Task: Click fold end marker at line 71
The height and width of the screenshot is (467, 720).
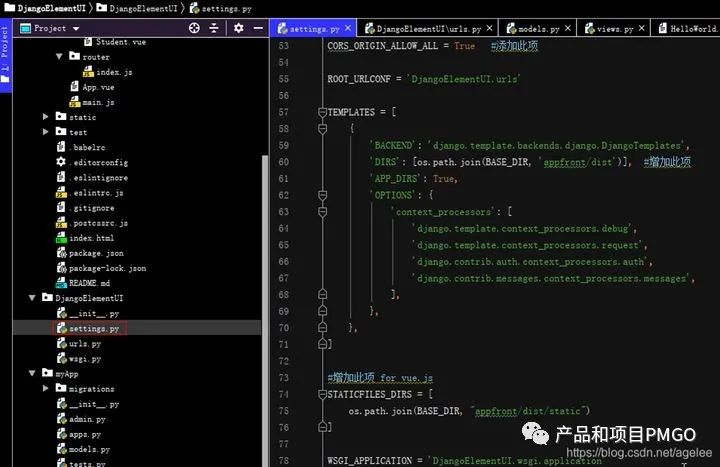Action: click(323, 343)
